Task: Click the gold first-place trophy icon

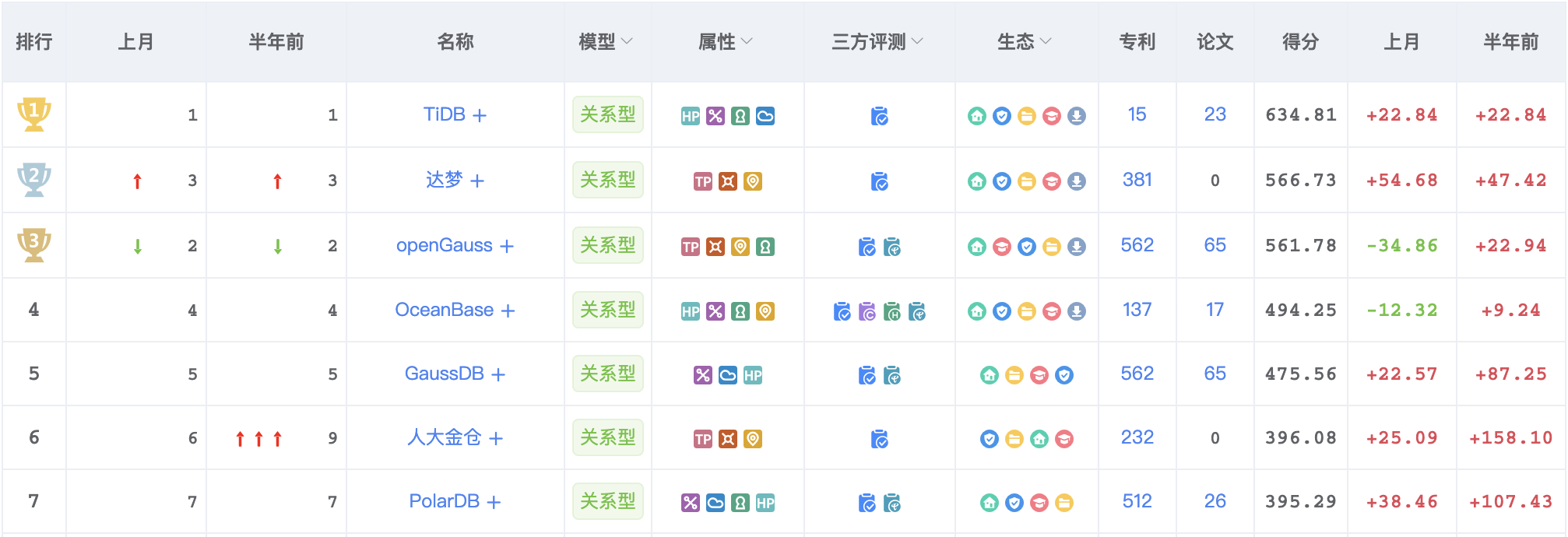Action: pyautogui.click(x=34, y=114)
